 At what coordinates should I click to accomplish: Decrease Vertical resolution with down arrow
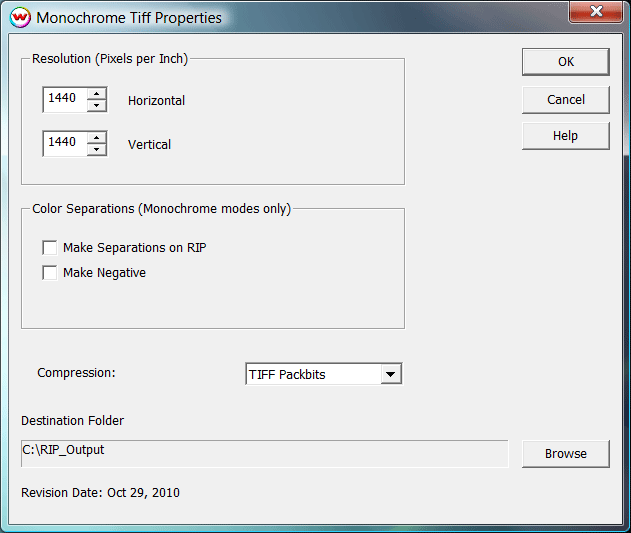click(x=97, y=150)
